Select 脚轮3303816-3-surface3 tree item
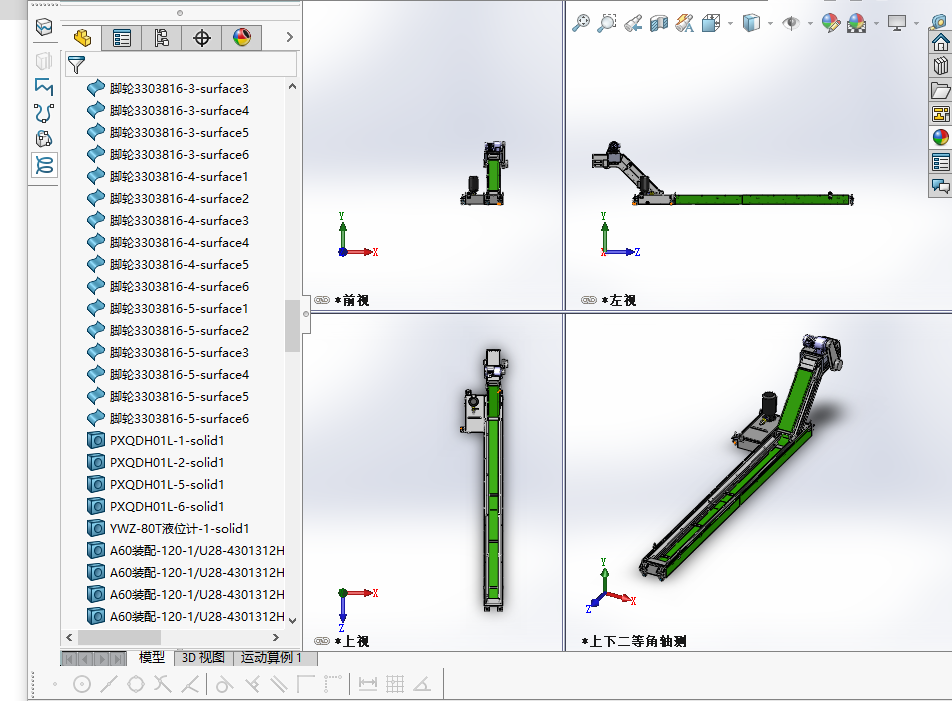The image size is (952, 701). (x=179, y=89)
